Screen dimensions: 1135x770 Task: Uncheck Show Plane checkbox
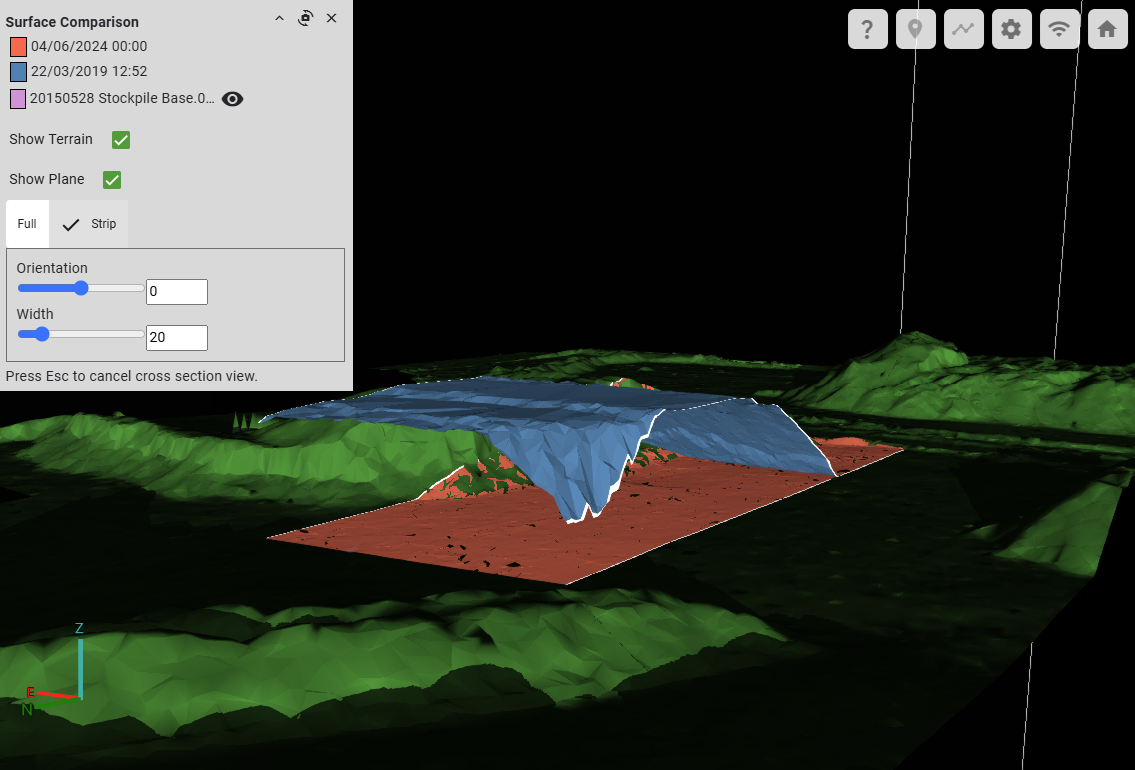pos(111,179)
